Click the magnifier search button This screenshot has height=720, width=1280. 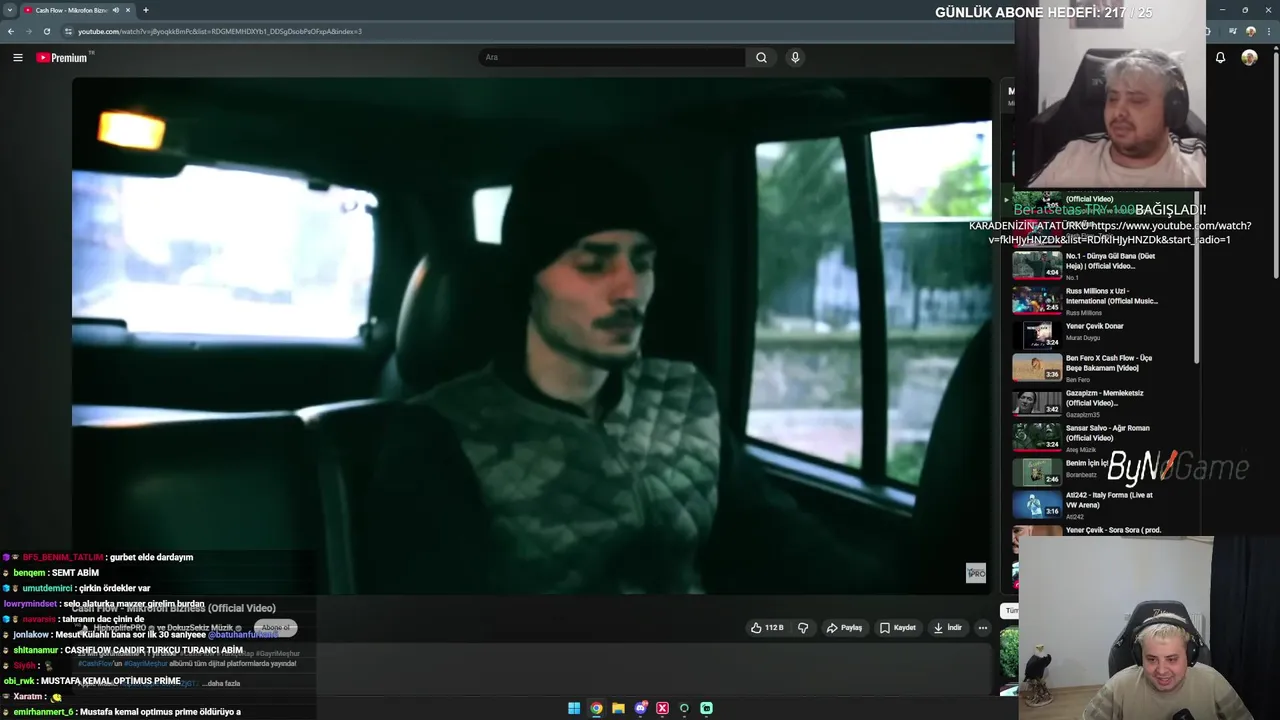pos(761,57)
